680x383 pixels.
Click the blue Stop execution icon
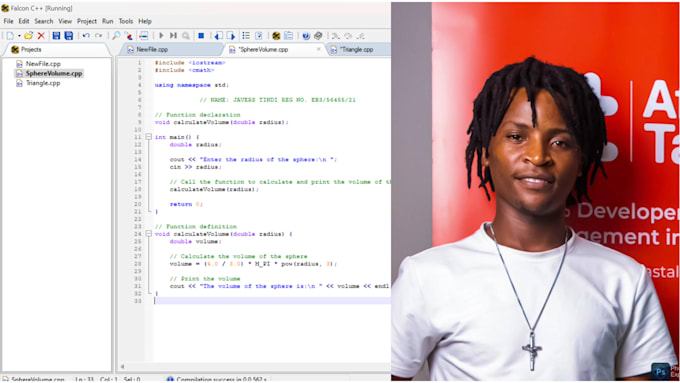pos(201,36)
